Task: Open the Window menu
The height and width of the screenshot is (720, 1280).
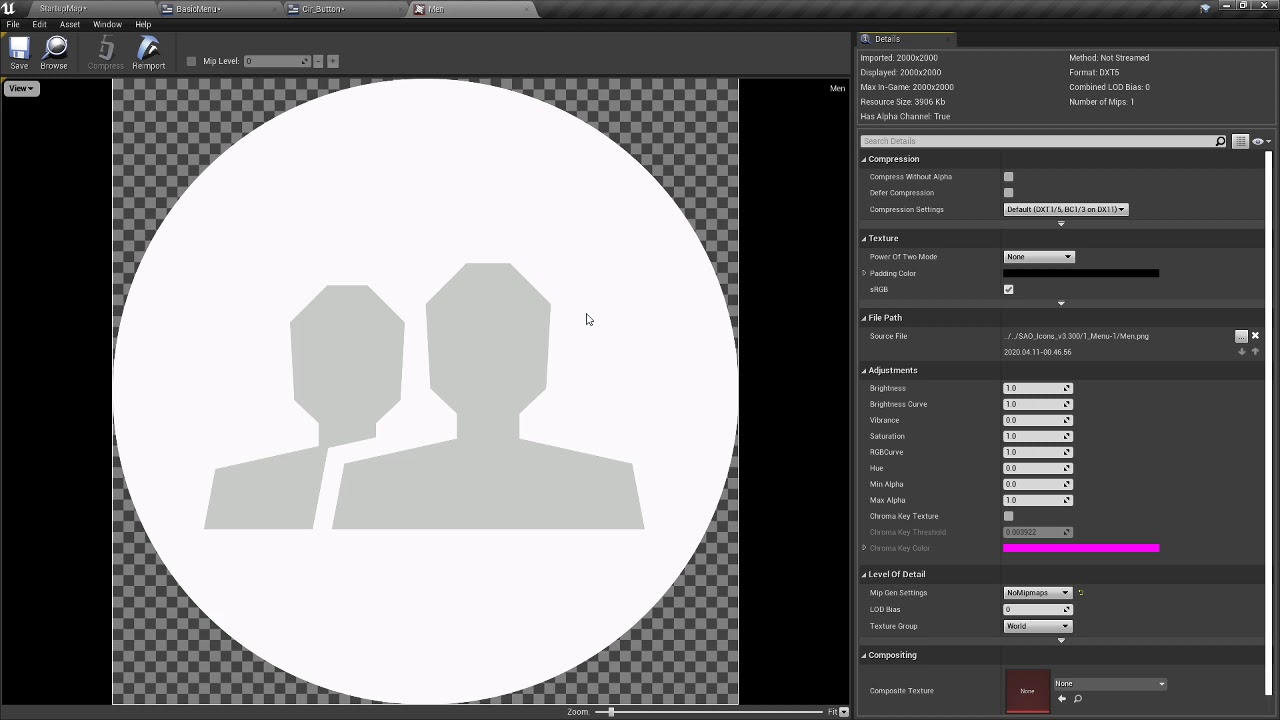Action: pos(107,24)
